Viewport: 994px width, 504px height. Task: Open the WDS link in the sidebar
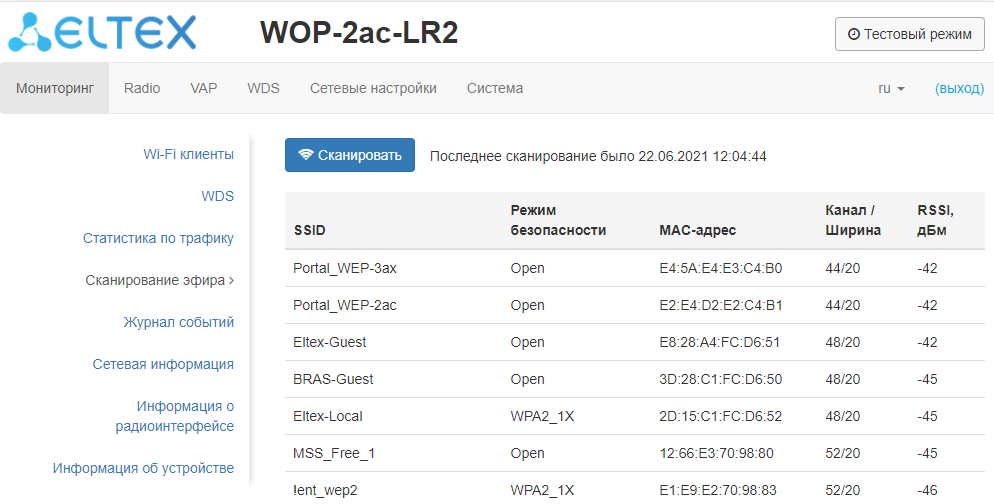[217, 196]
